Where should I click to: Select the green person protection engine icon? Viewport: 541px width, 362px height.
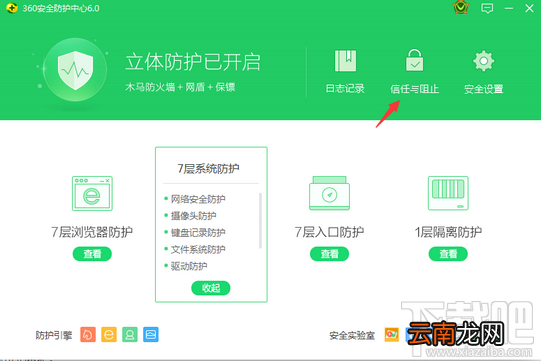130,334
